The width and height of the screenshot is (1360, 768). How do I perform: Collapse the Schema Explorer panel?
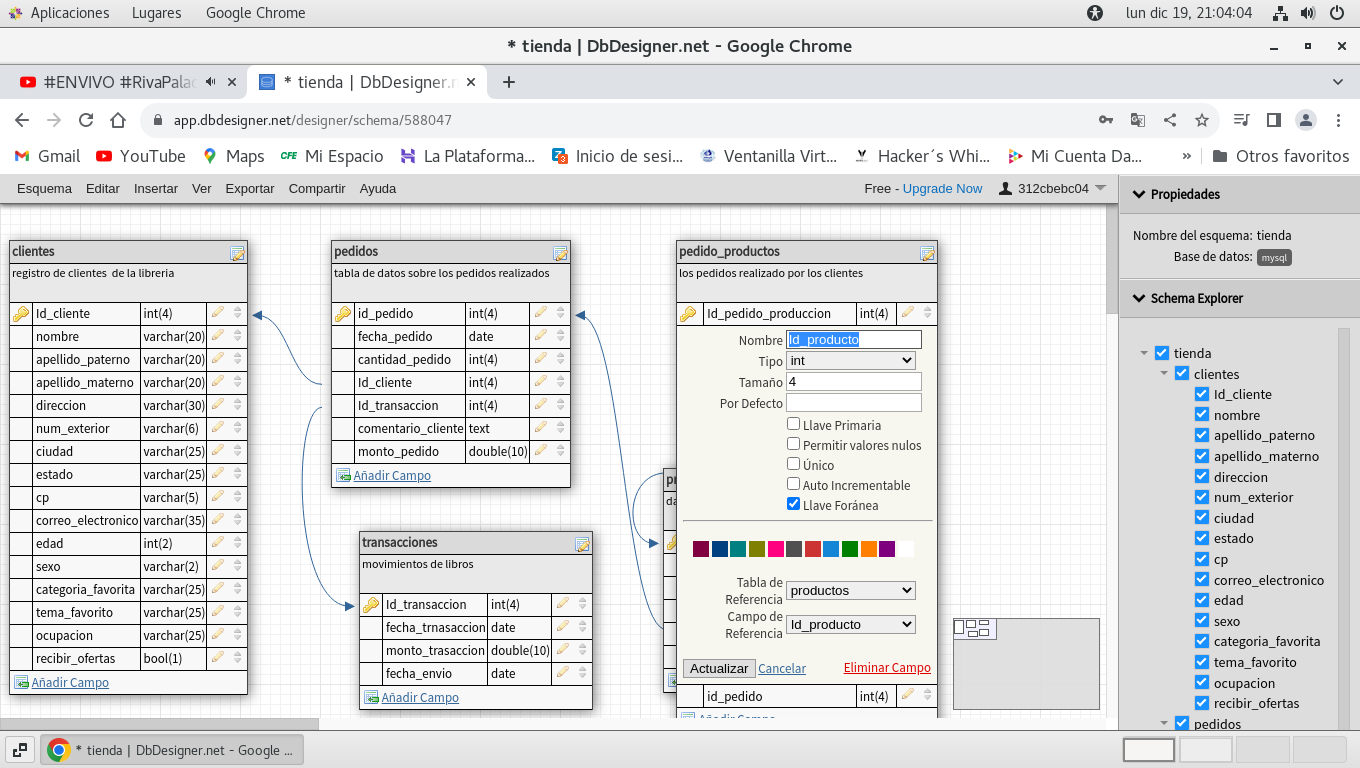click(1137, 298)
